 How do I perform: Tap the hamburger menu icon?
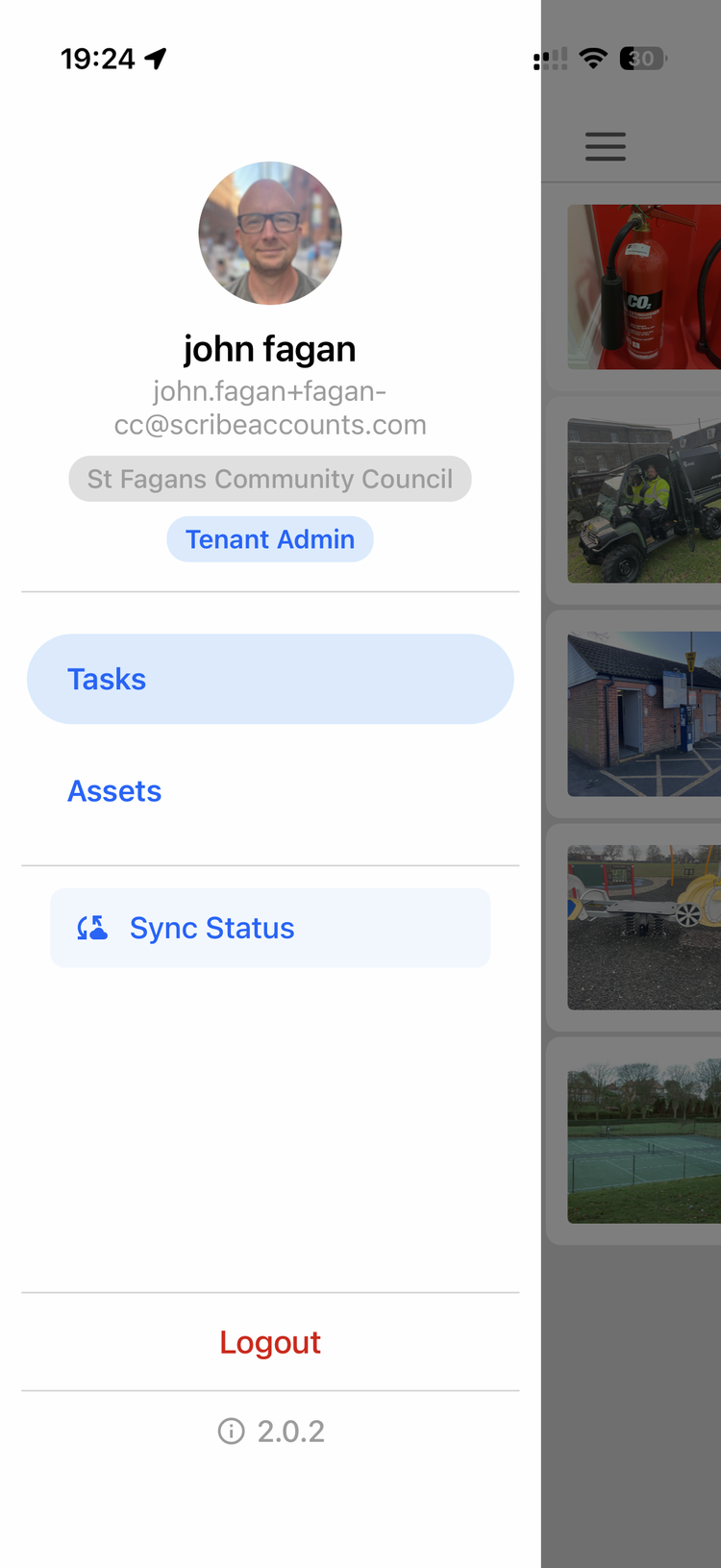pyautogui.click(x=606, y=146)
